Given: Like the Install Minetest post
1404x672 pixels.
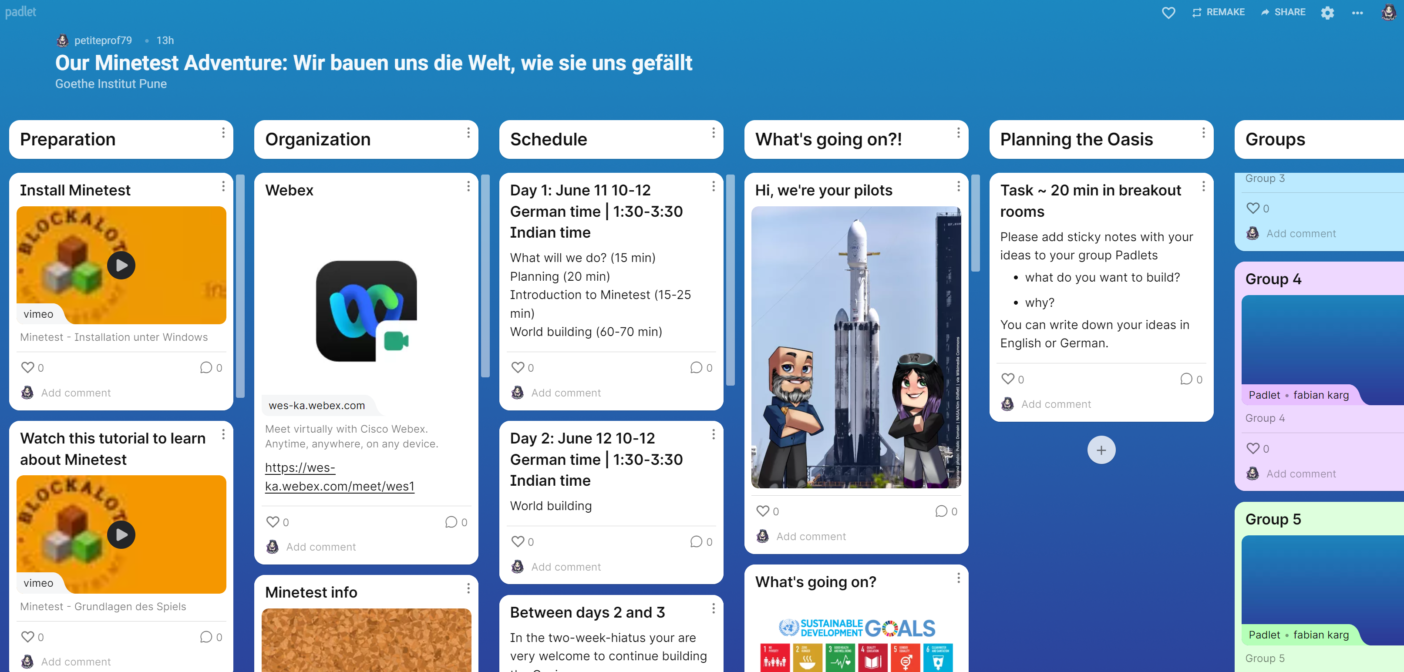Looking at the screenshot, I should [x=27, y=368].
